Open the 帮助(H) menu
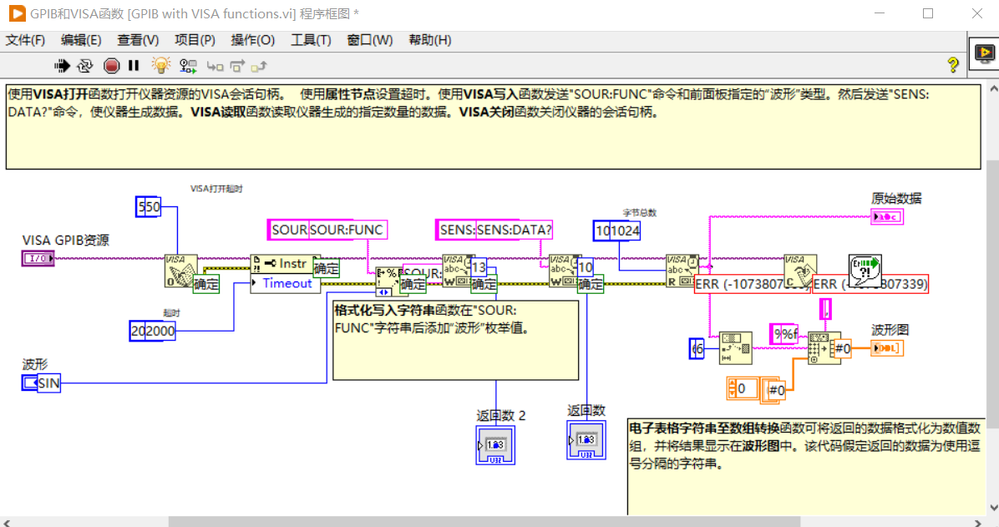The width and height of the screenshot is (999, 527). (x=430, y=40)
